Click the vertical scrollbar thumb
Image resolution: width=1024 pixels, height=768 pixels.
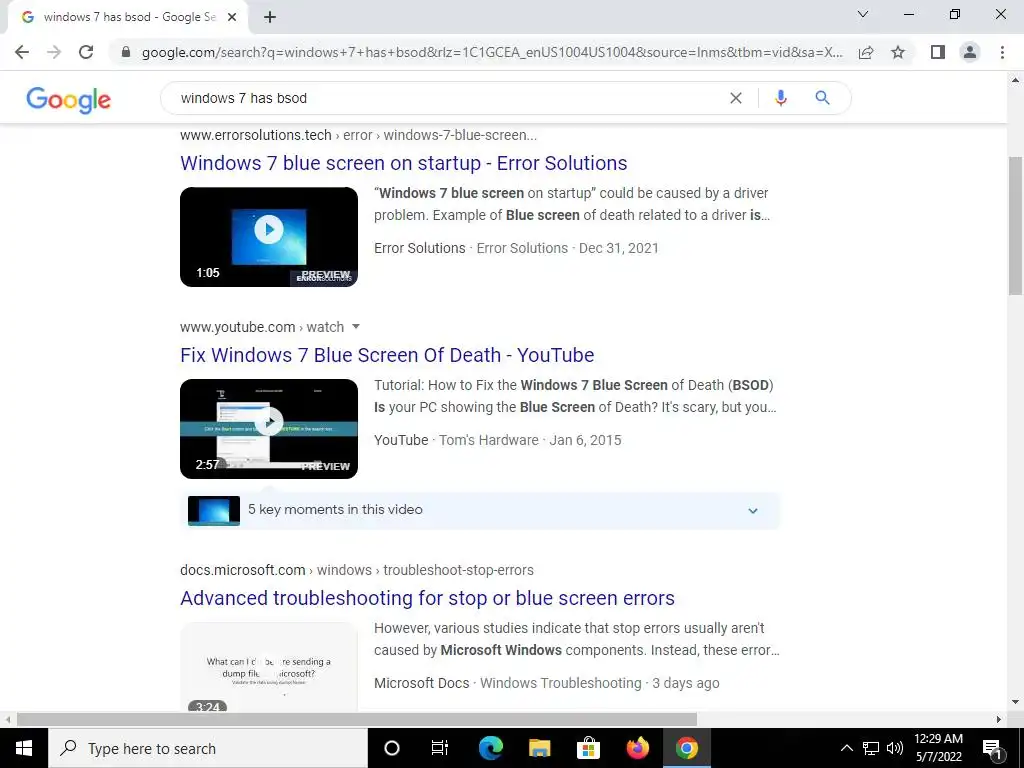tap(1016, 225)
